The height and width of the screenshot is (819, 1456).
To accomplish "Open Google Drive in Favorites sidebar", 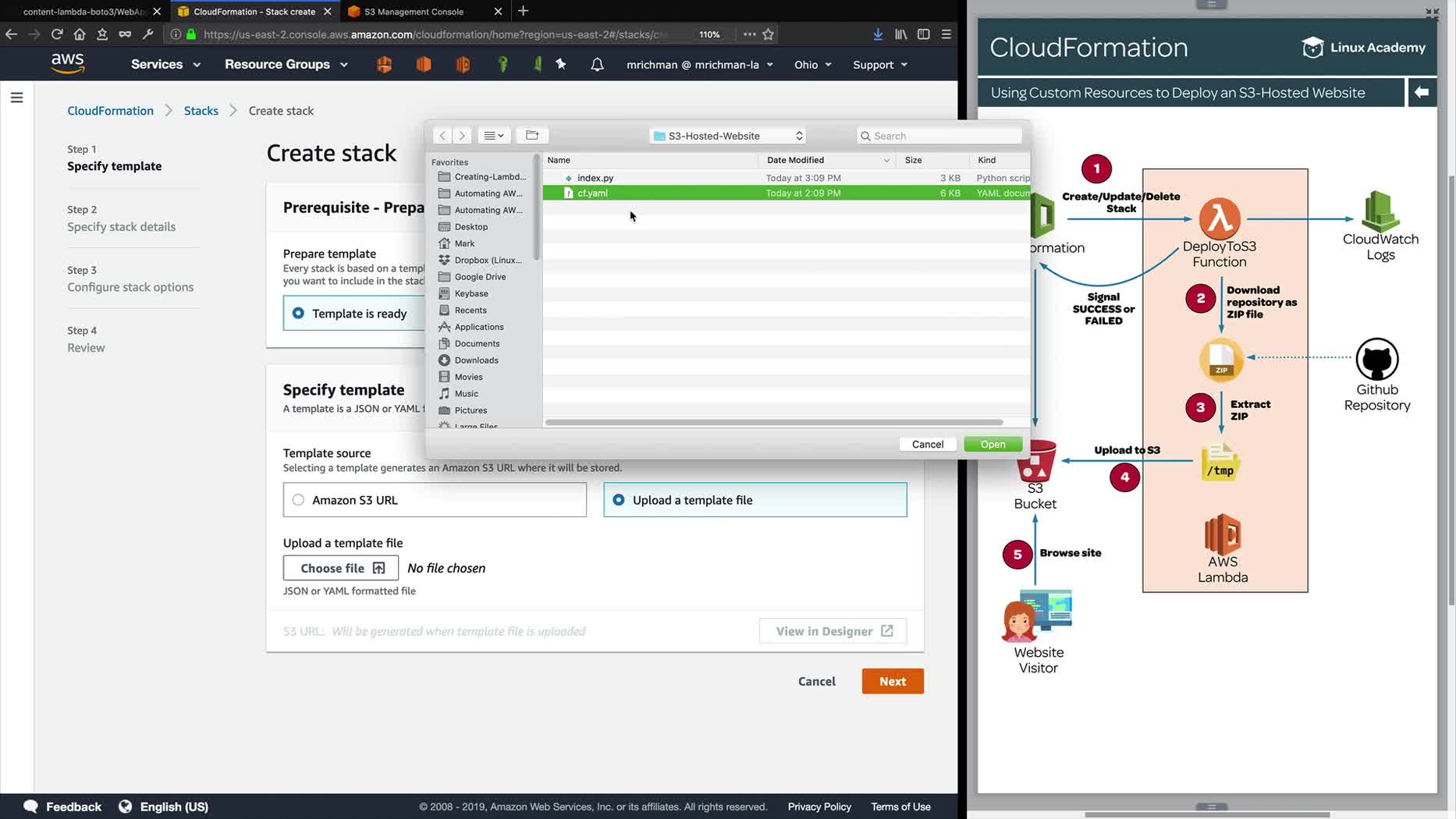I will pos(480,277).
